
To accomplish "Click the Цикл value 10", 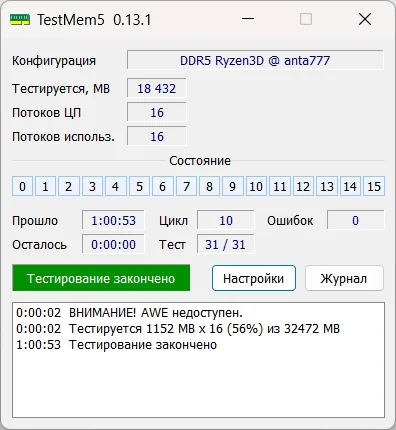I will 226,220.
